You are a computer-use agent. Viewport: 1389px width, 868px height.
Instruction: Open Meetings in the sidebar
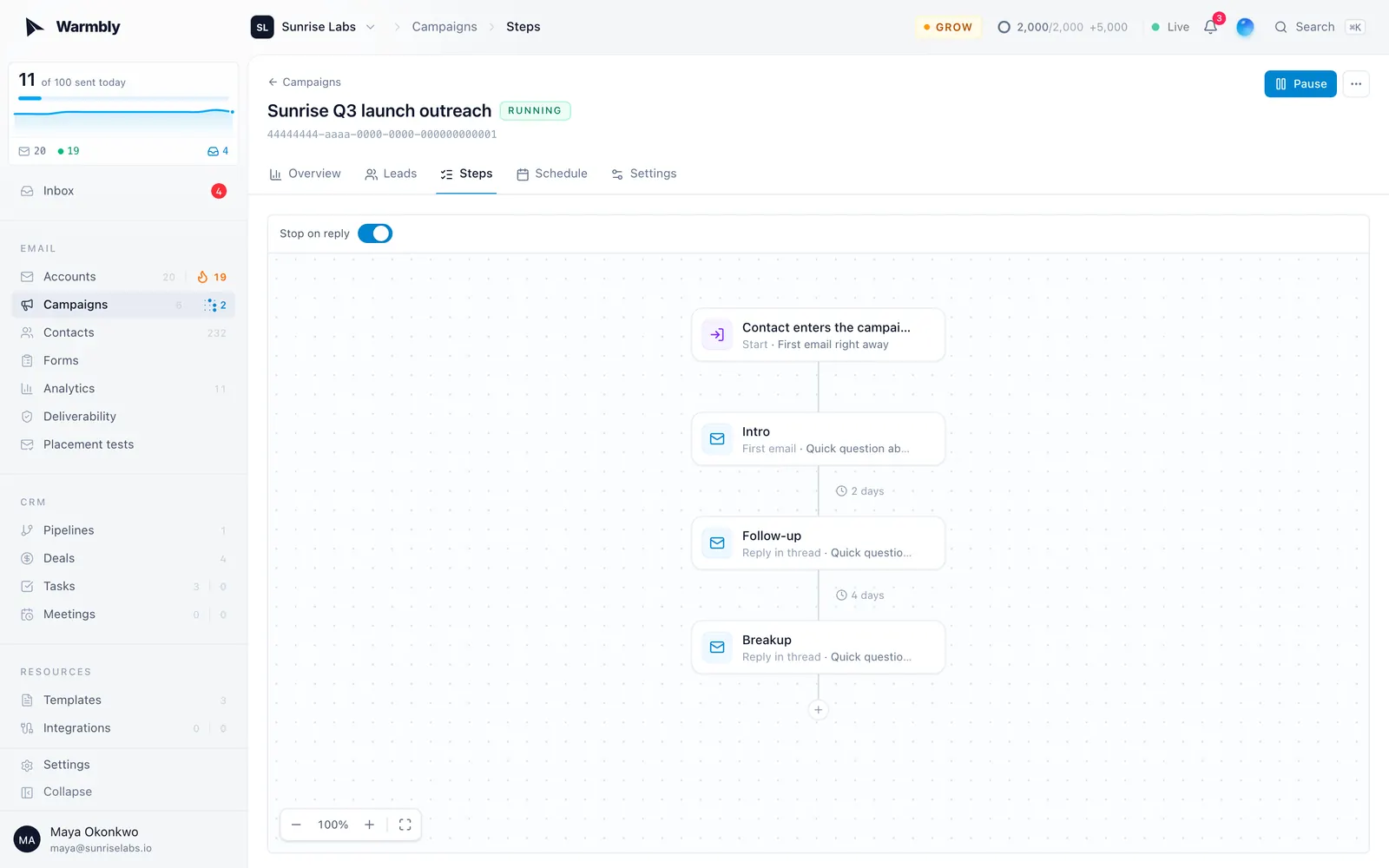[123, 615]
